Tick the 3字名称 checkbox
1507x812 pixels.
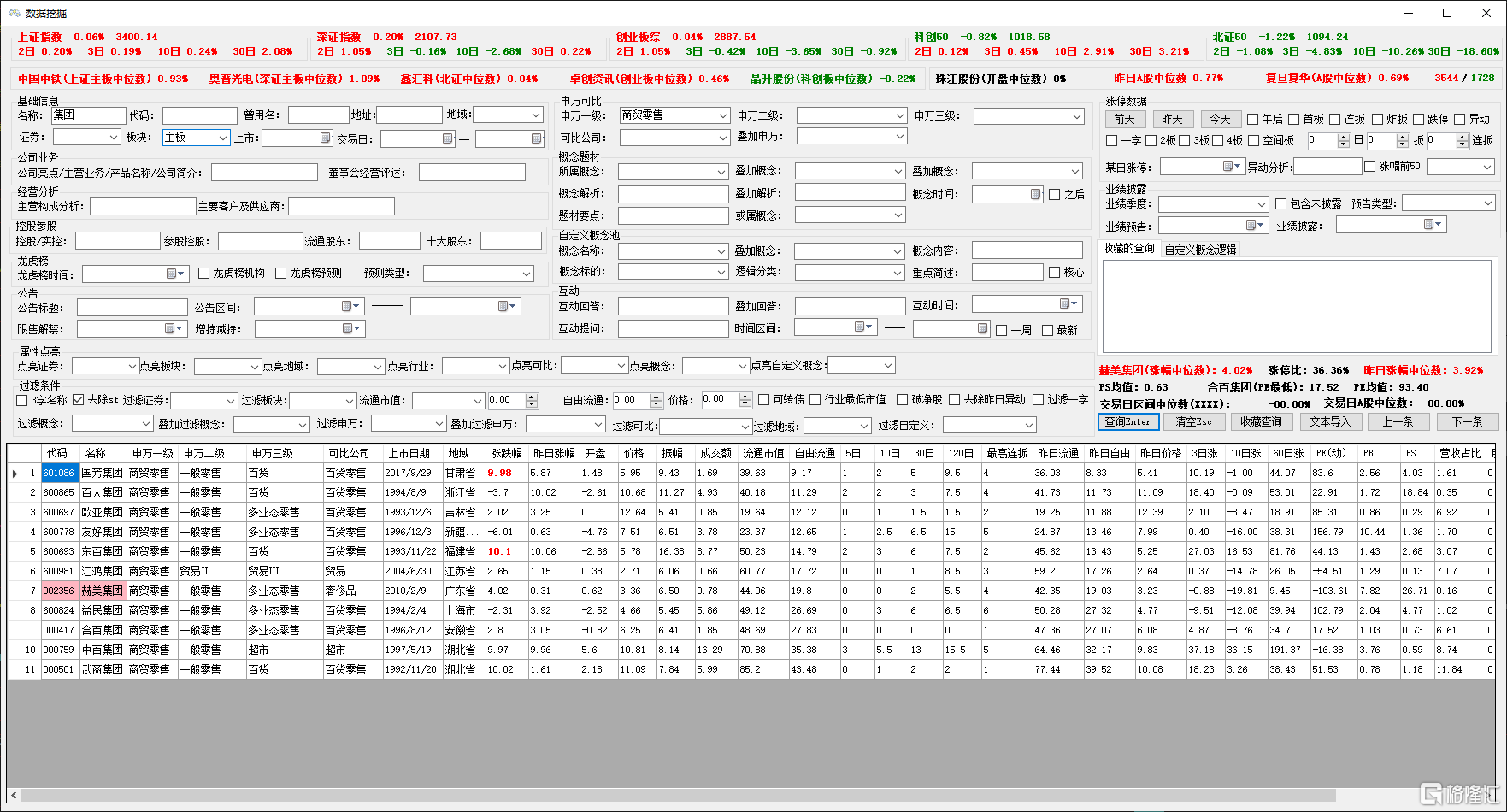tap(22, 400)
